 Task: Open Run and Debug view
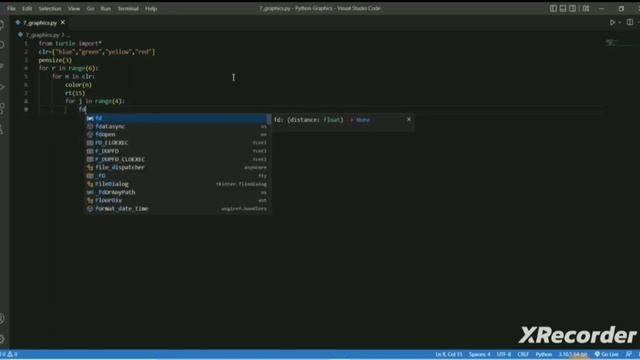click(x=2, y=87)
